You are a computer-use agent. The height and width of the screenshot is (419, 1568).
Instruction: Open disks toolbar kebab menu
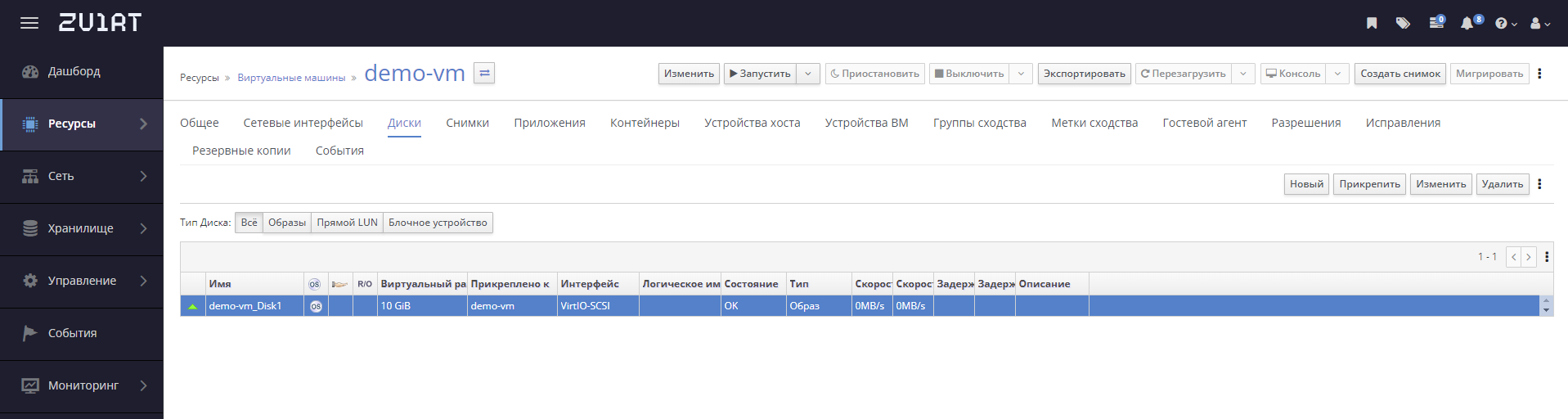1539,184
